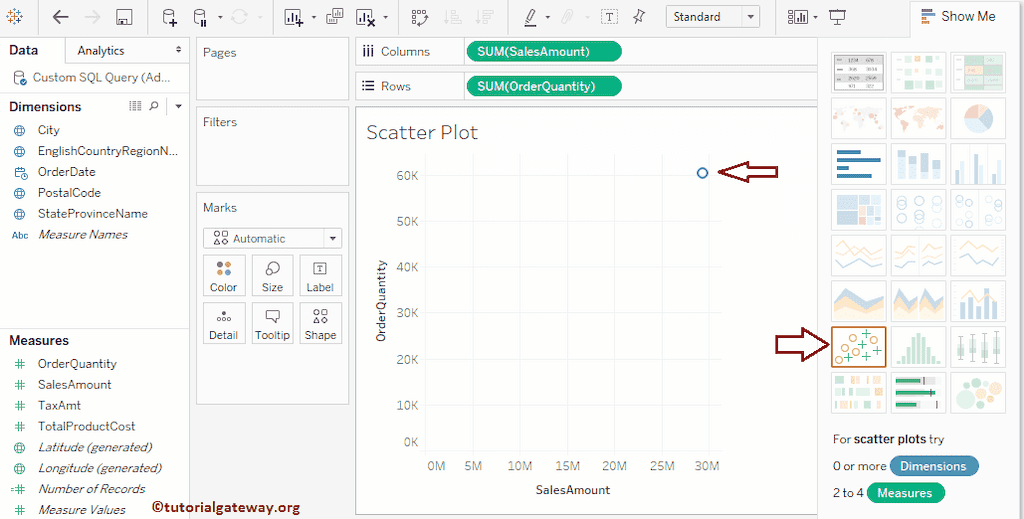1024x519 pixels.
Task: Select the OrderQuantity measure
Action: click(77, 364)
